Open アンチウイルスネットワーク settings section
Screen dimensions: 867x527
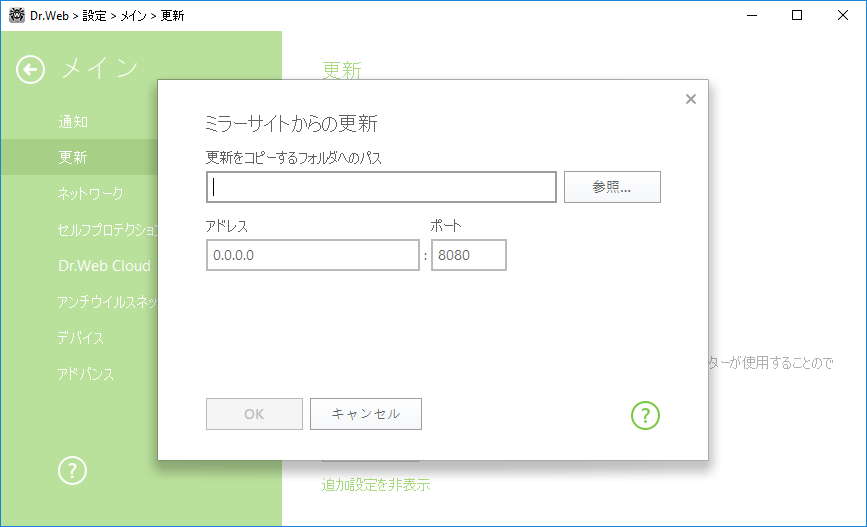tap(107, 302)
